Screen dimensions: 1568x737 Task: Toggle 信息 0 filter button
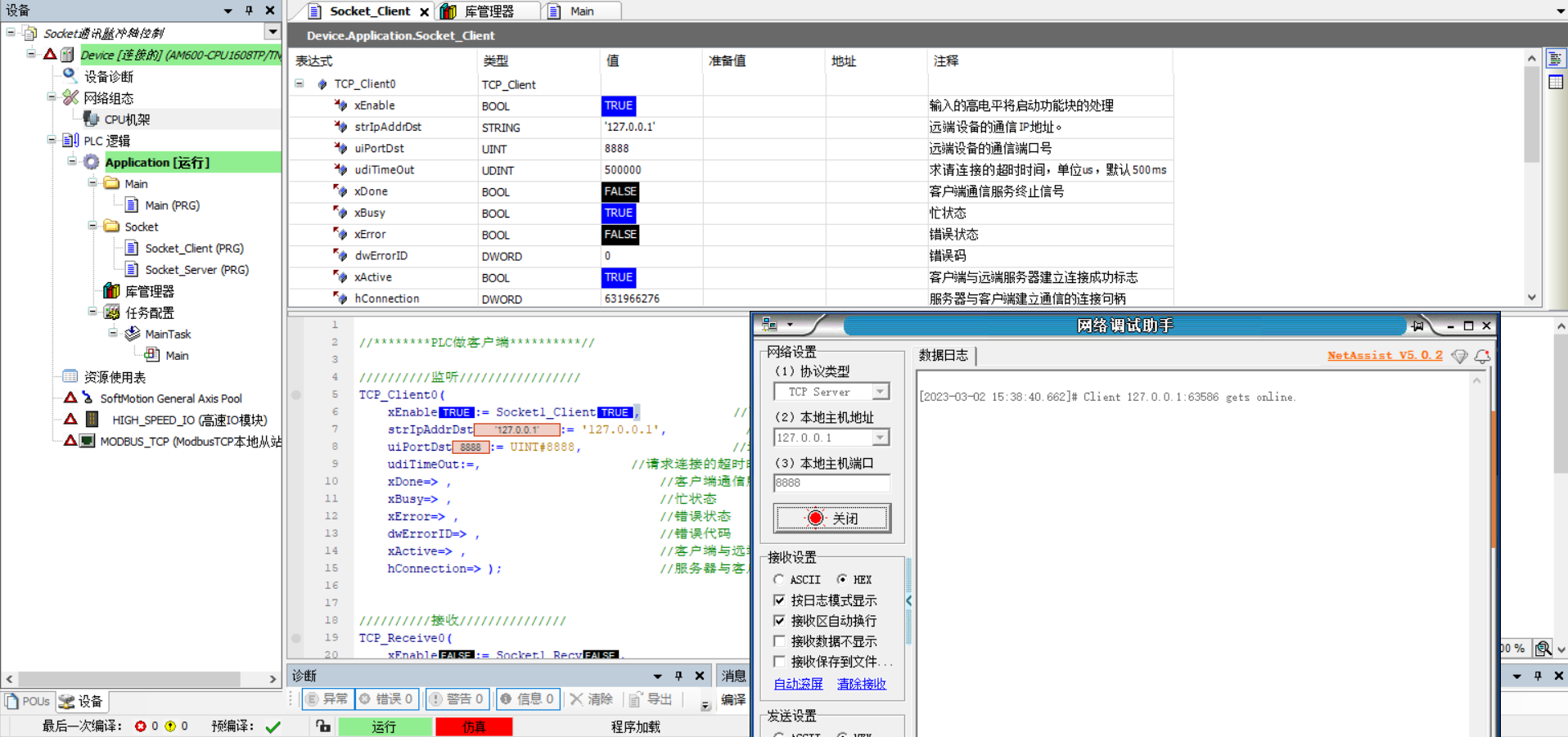click(x=528, y=699)
